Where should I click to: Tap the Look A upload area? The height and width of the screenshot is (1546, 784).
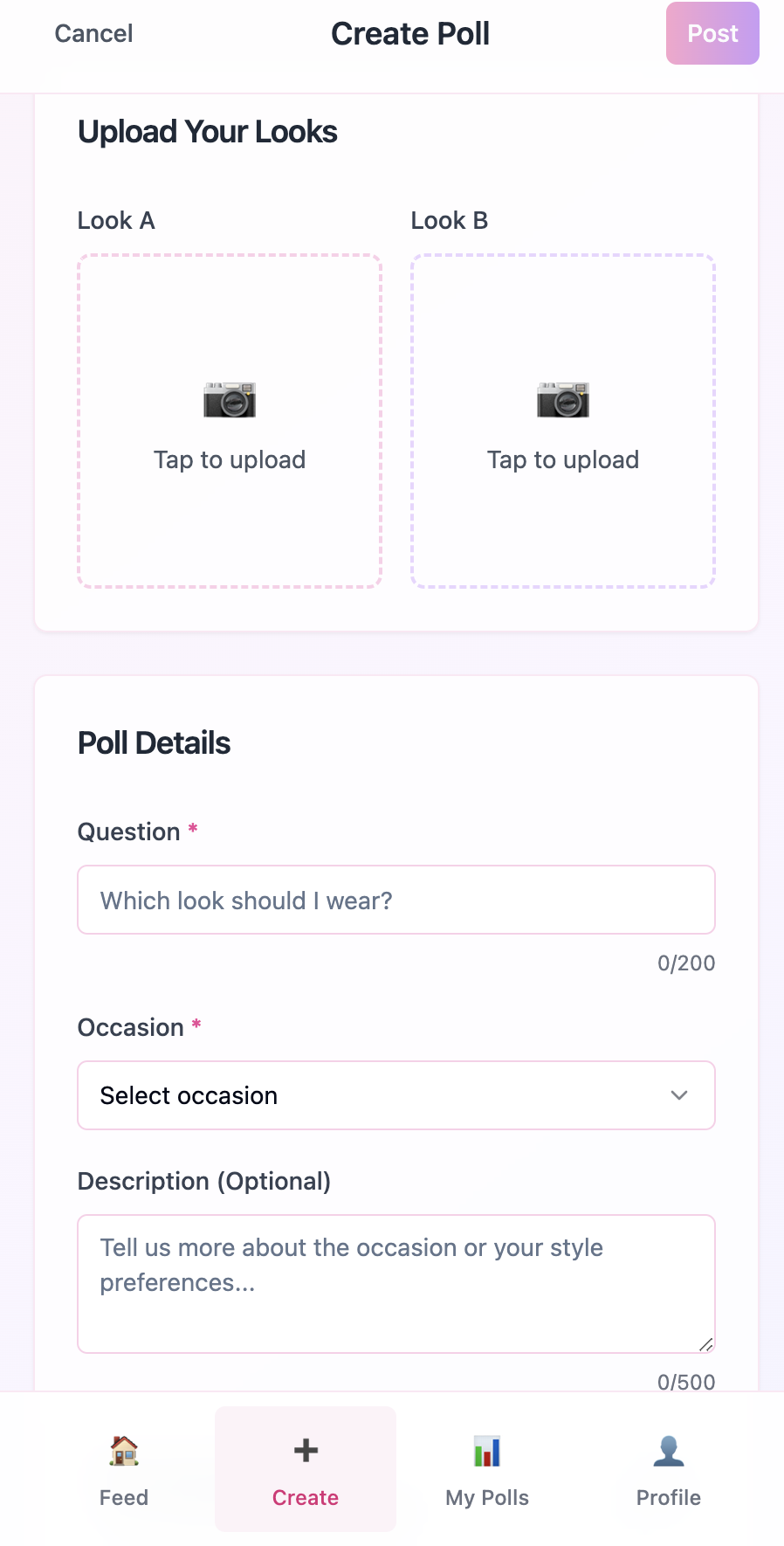(230, 421)
